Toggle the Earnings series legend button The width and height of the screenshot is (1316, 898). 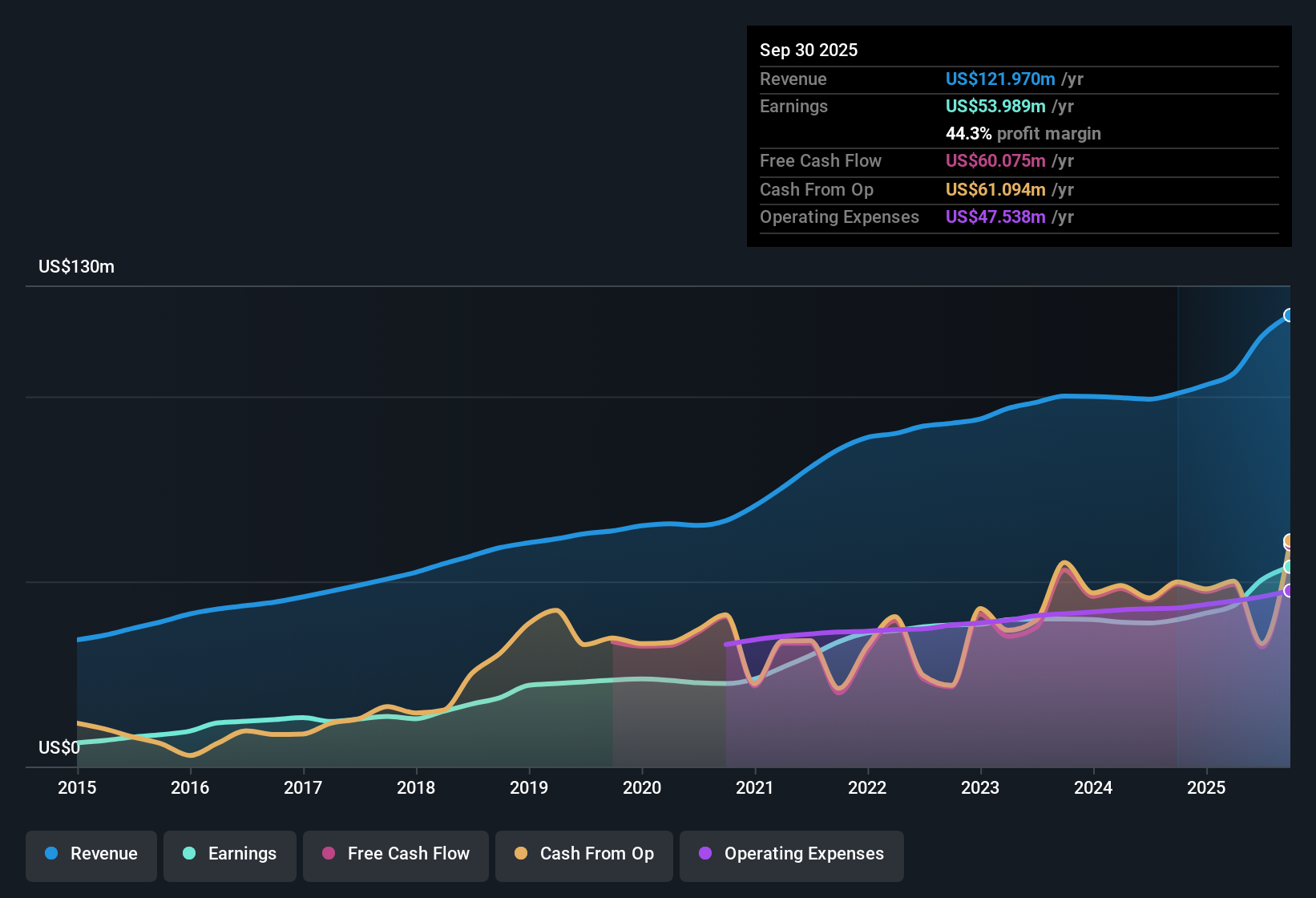point(230,856)
